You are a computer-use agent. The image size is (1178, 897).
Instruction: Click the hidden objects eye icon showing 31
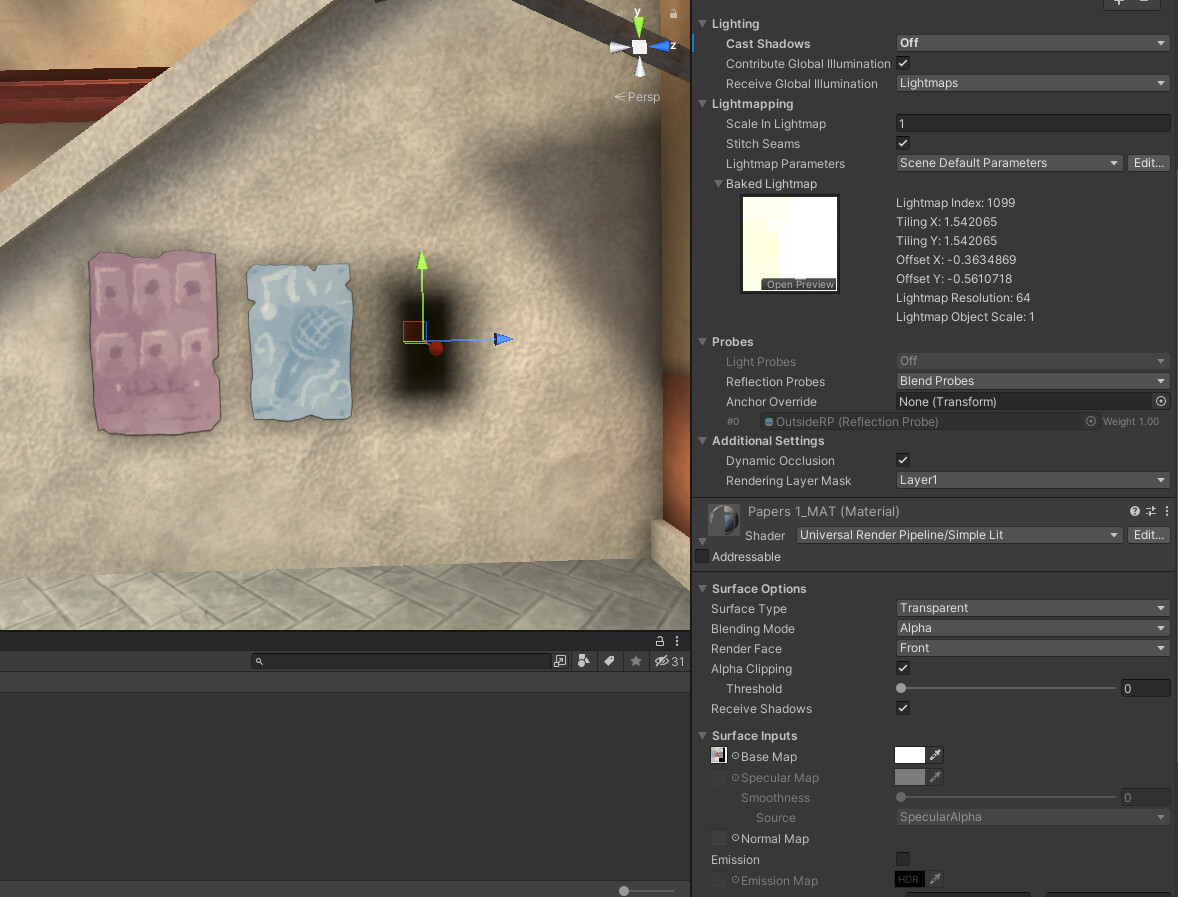[668, 660]
